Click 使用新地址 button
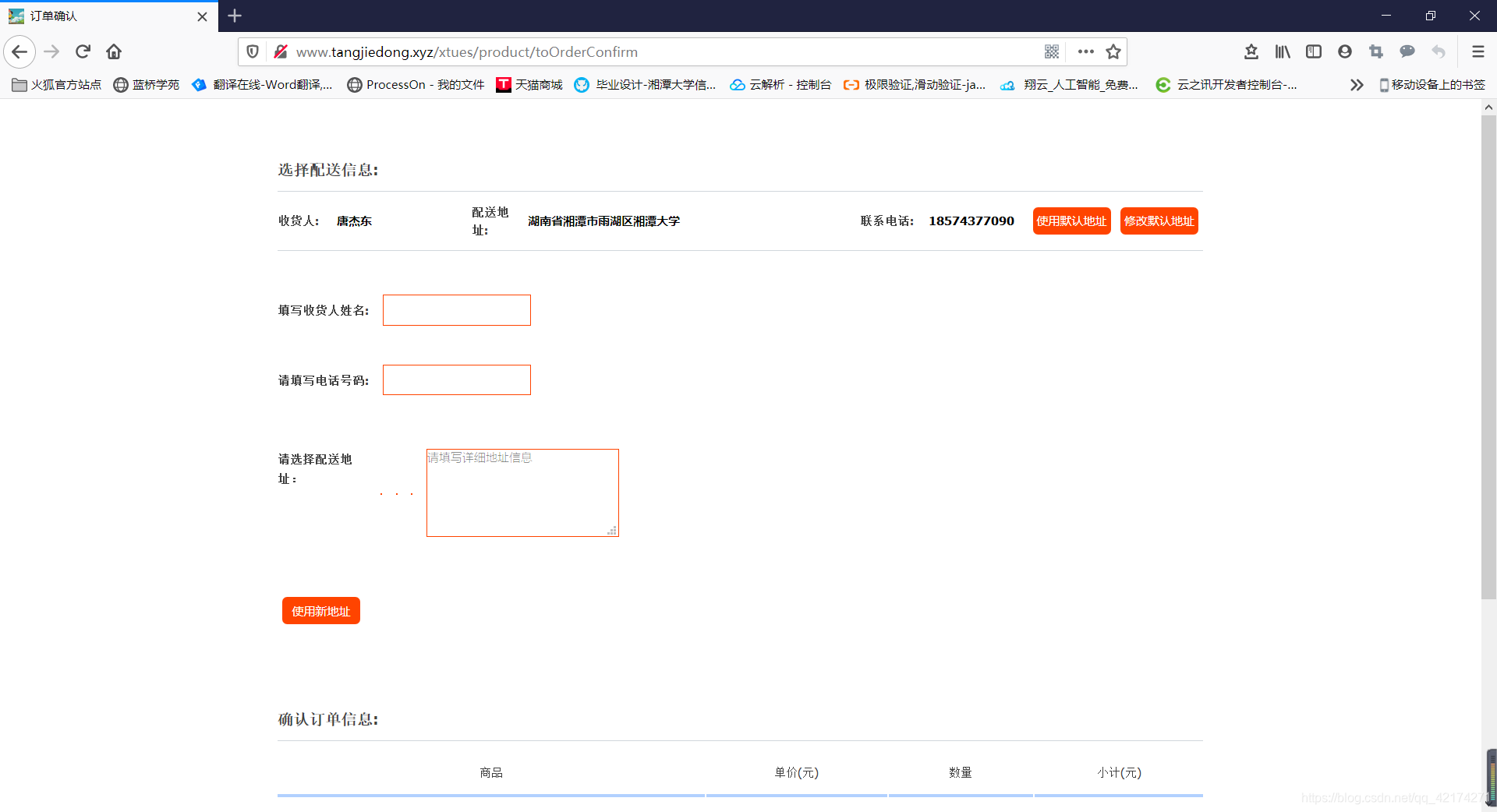Viewport: 1497px width, 812px height. 321,611
